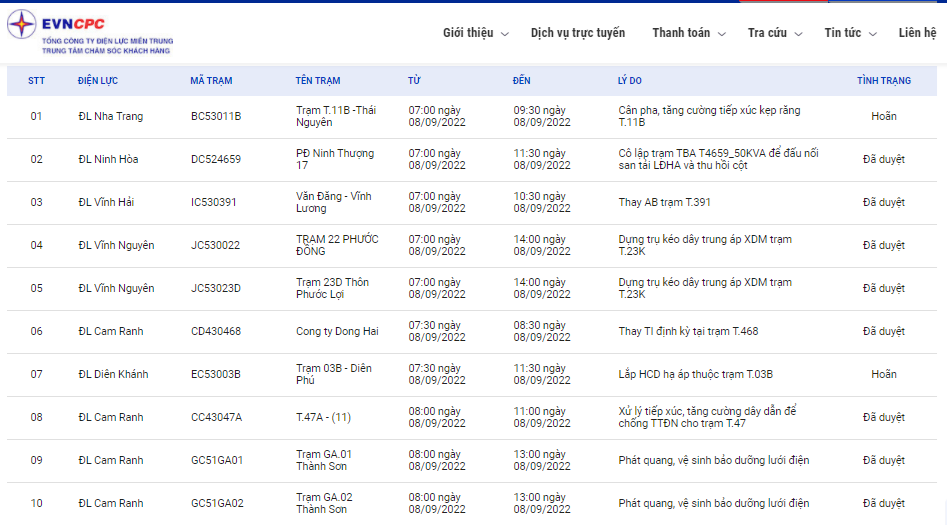Image resolution: width=947 pixels, height=525 pixels.
Task: Expand the Tra cứu menu
Action: pos(775,33)
